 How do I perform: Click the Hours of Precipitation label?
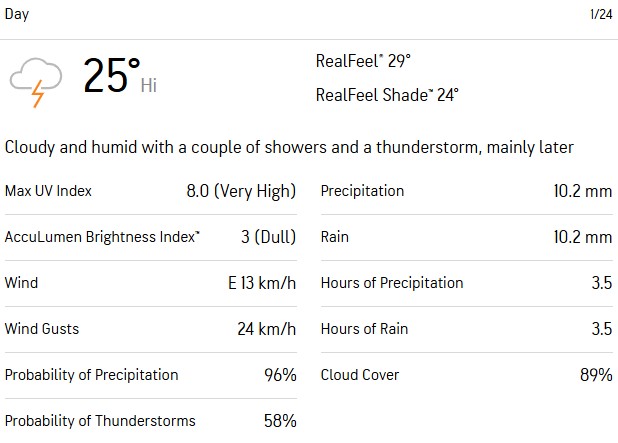tap(392, 283)
